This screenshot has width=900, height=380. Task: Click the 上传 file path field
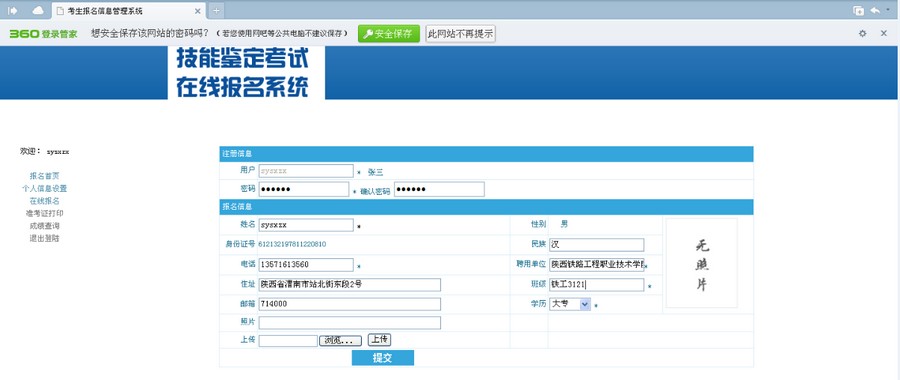click(x=288, y=341)
